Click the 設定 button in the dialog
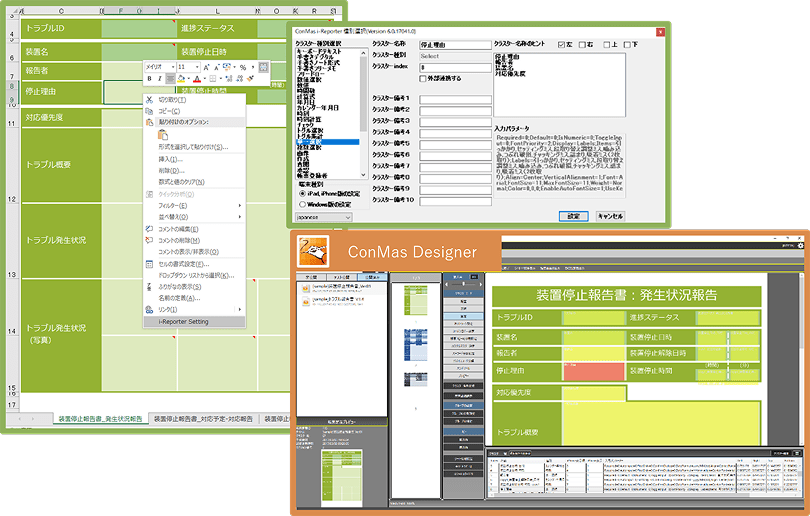 point(573,216)
